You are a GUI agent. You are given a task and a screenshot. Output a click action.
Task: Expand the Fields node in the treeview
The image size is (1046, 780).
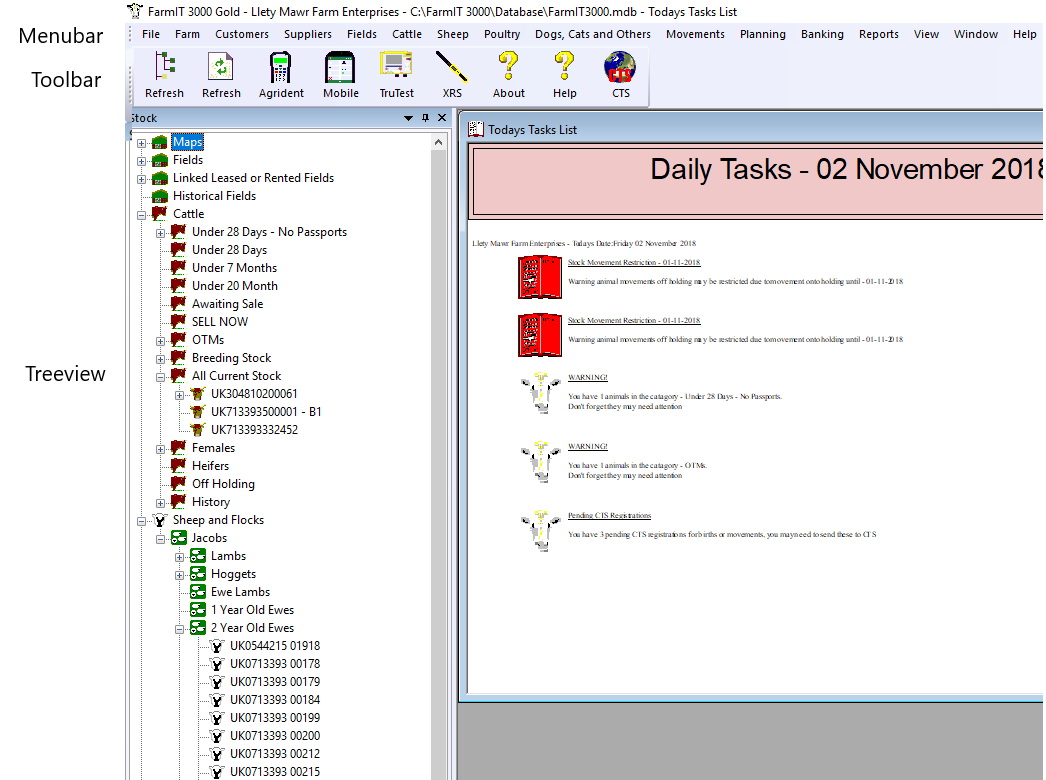pyautogui.click(x=141, y=161)
